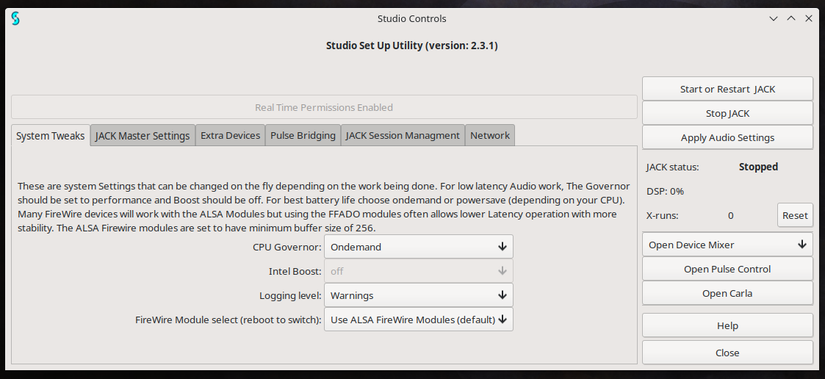The image size is (825, 379).
Task: Click the Studio Set Up Utility version heading
Action: tap(412, 45)
